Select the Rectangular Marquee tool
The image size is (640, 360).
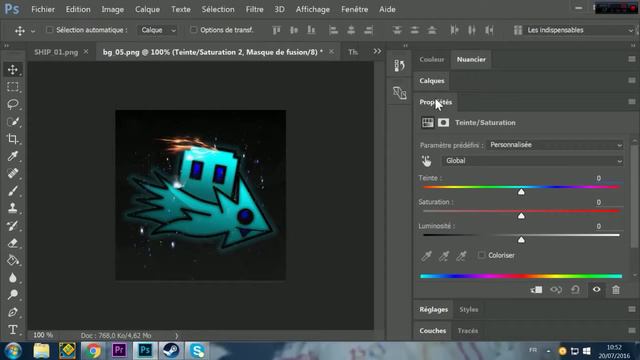[x=13, y=87]
